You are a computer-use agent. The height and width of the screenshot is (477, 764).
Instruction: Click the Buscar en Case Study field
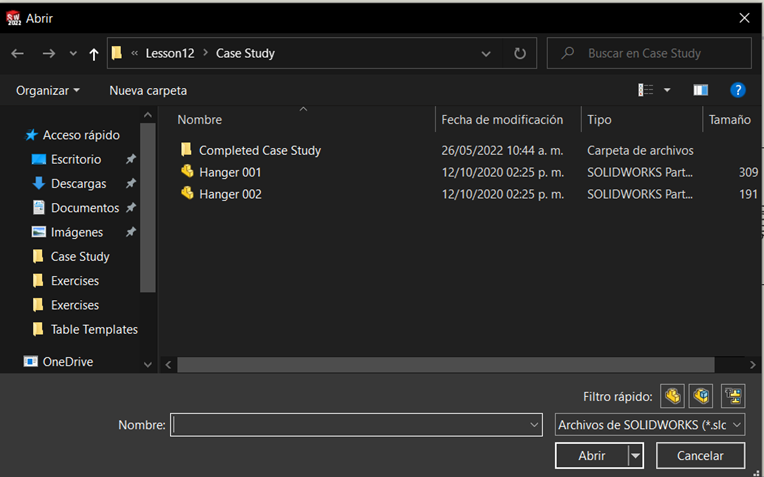(649, 53)
